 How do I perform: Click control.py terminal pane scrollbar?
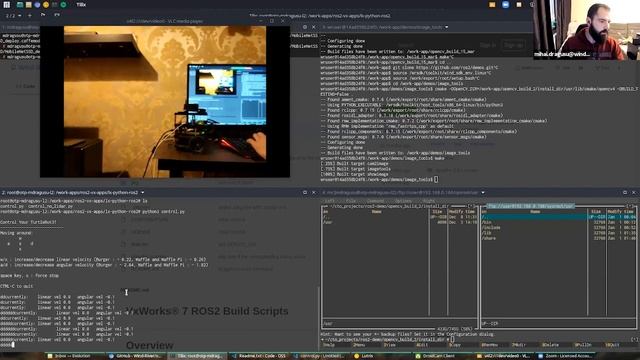[318, 318]
